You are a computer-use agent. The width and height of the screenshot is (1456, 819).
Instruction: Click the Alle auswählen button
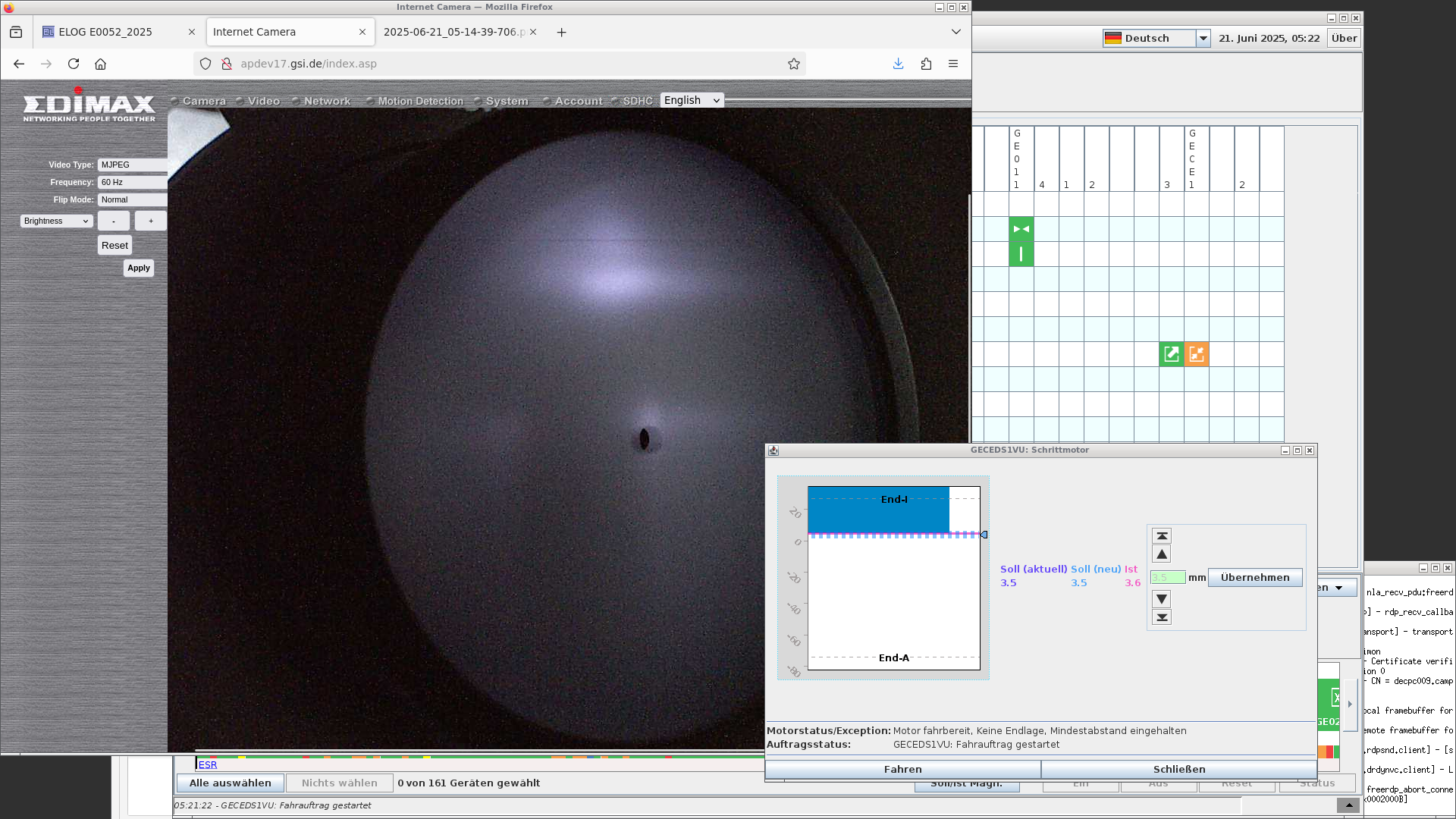(x=231, y=783)
